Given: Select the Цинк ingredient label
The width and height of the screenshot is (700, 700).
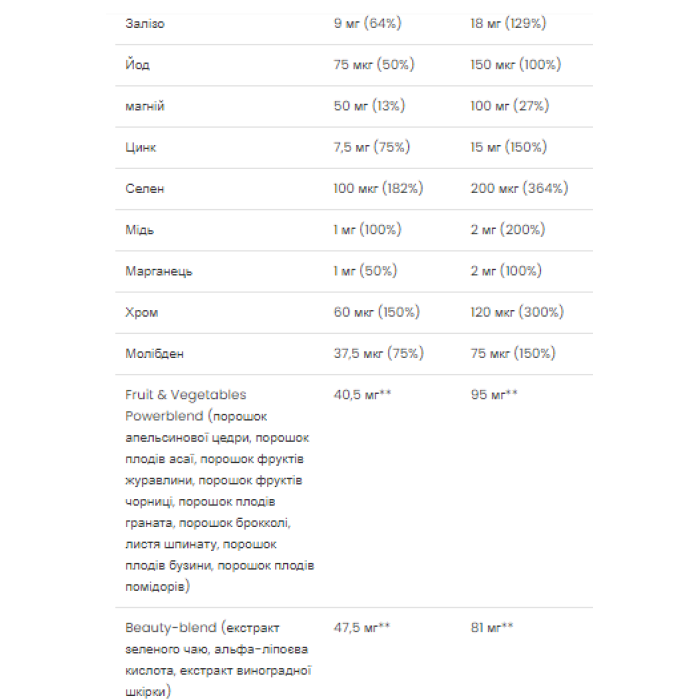Looking at the screenshot, I should click(x=141, y=147).
